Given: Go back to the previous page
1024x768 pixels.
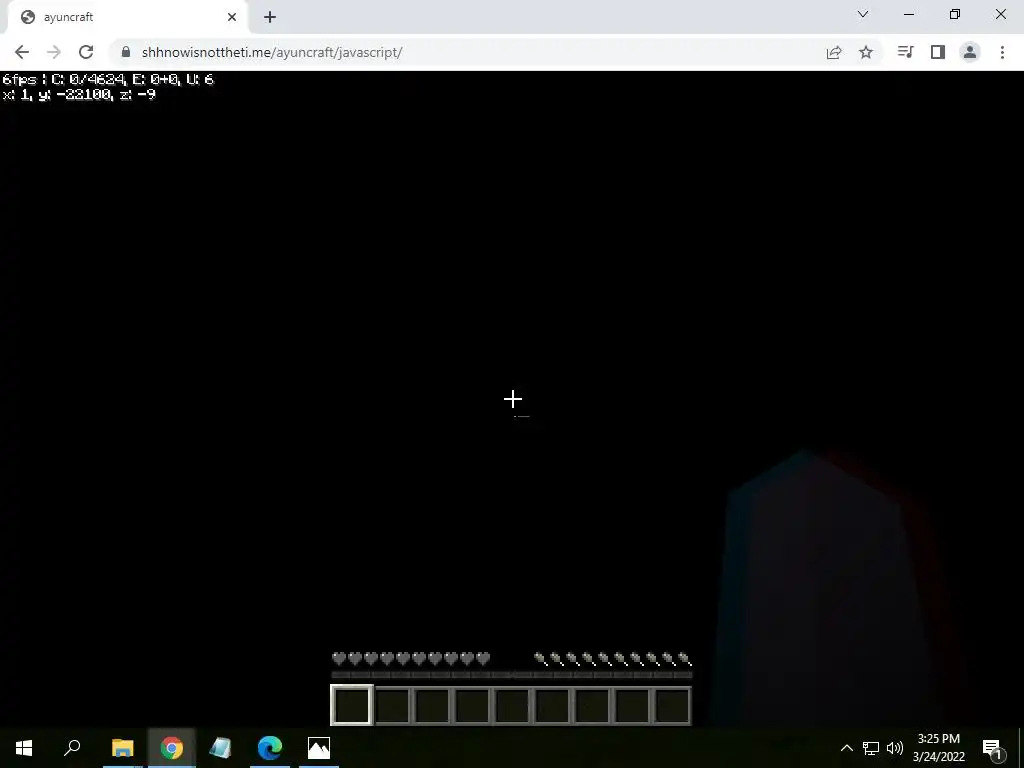Looking at the screenshot, I should pos(22,52).
